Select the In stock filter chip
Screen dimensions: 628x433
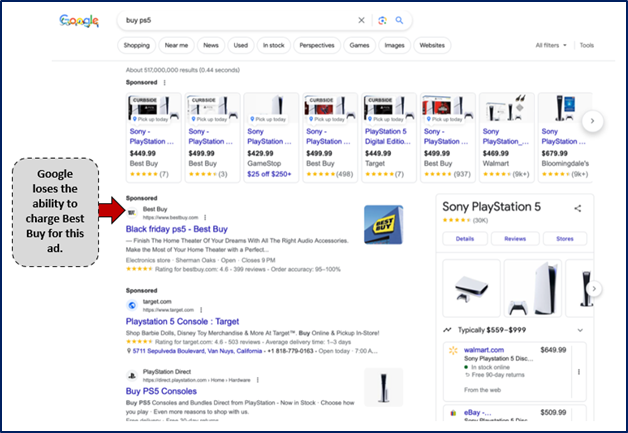coord(274,45)
